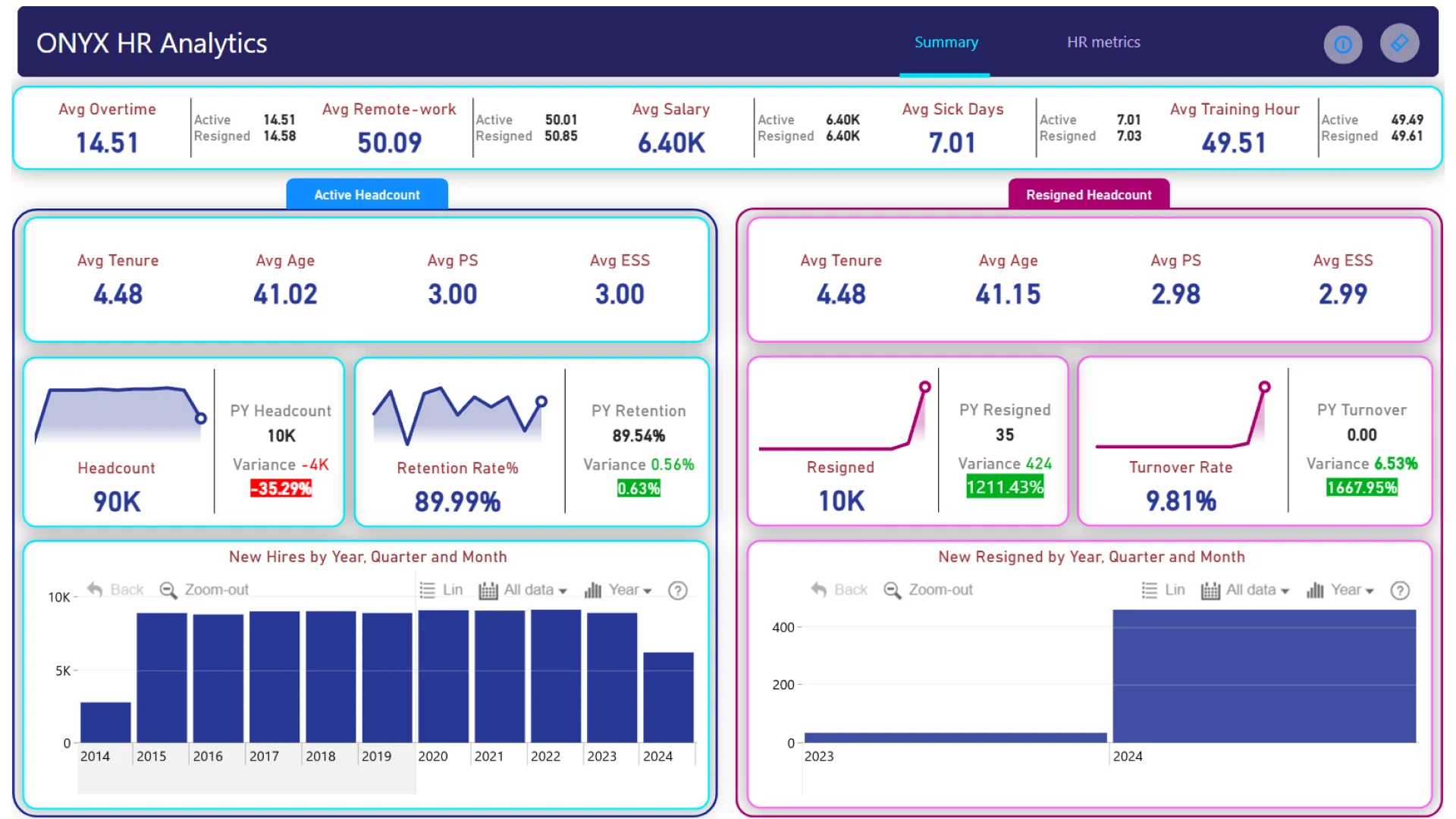This screenshot has width=1456, height=819.
Task: Click the green 0.63% variance badge
Action: click(x=639, y=488)
